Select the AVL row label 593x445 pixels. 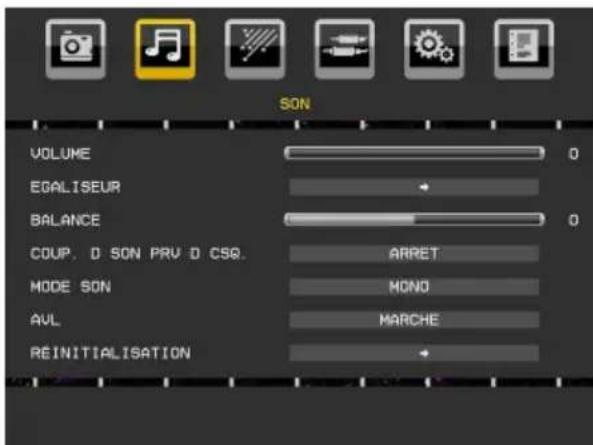click(45, 320)
